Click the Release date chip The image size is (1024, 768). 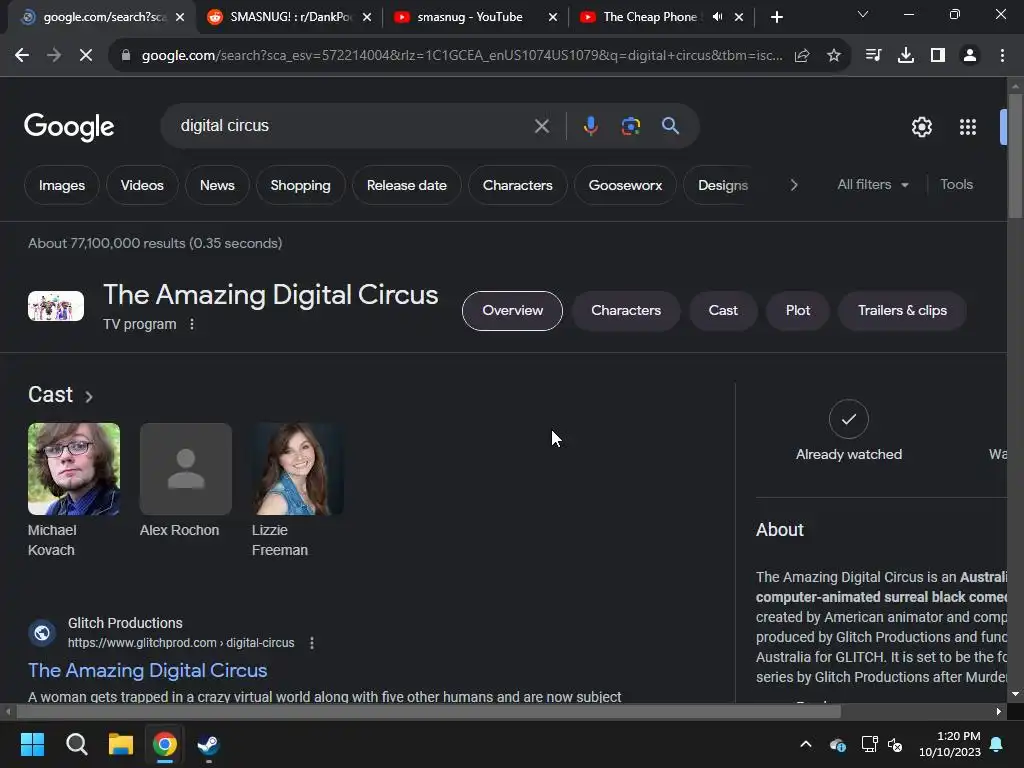pos(406,185)
